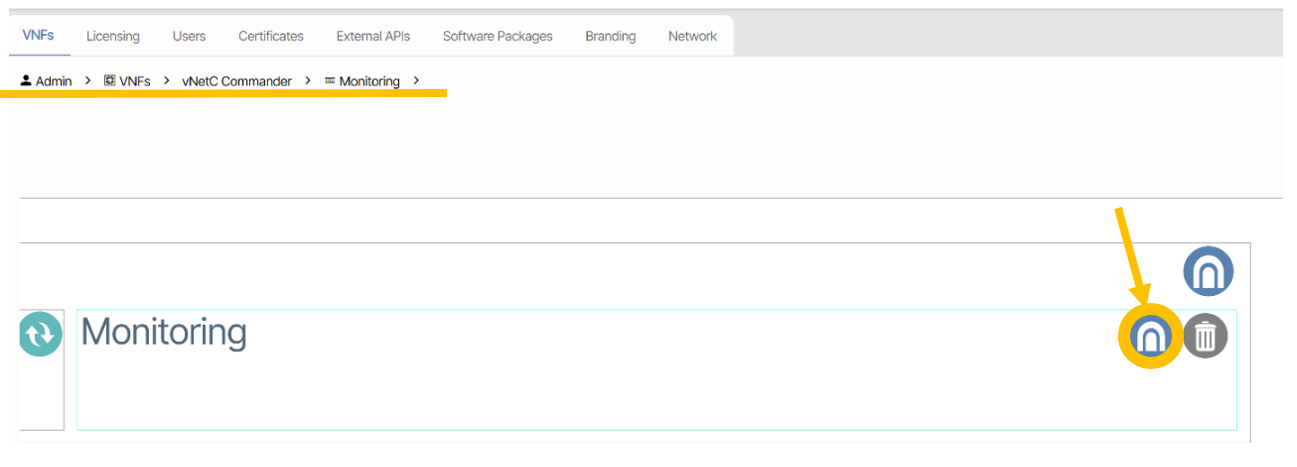1297x467 pixels.
Task: Expand the chevron after Monitoring breadcrumb
Action: point(416,81)
